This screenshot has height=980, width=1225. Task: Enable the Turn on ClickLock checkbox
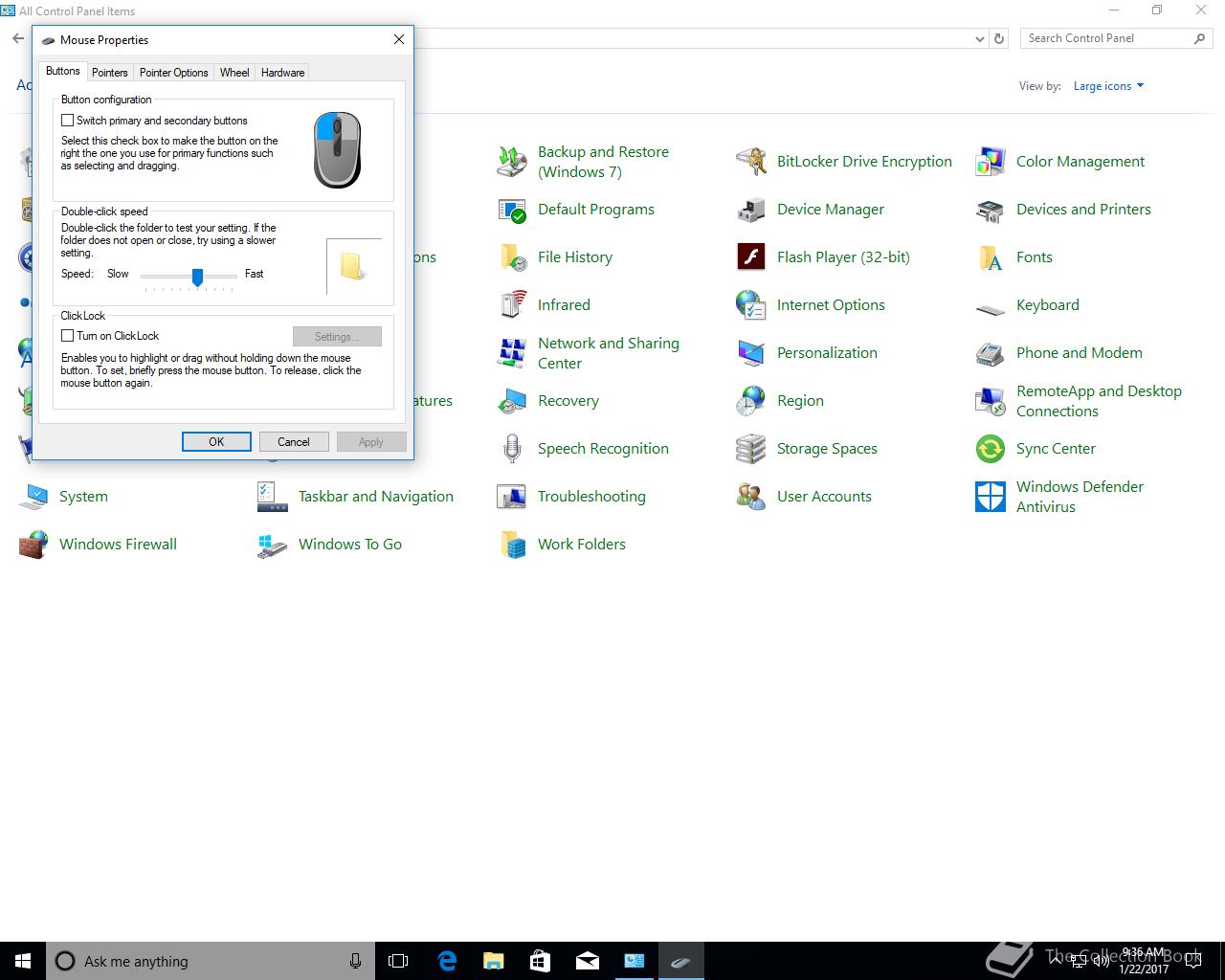67,336
